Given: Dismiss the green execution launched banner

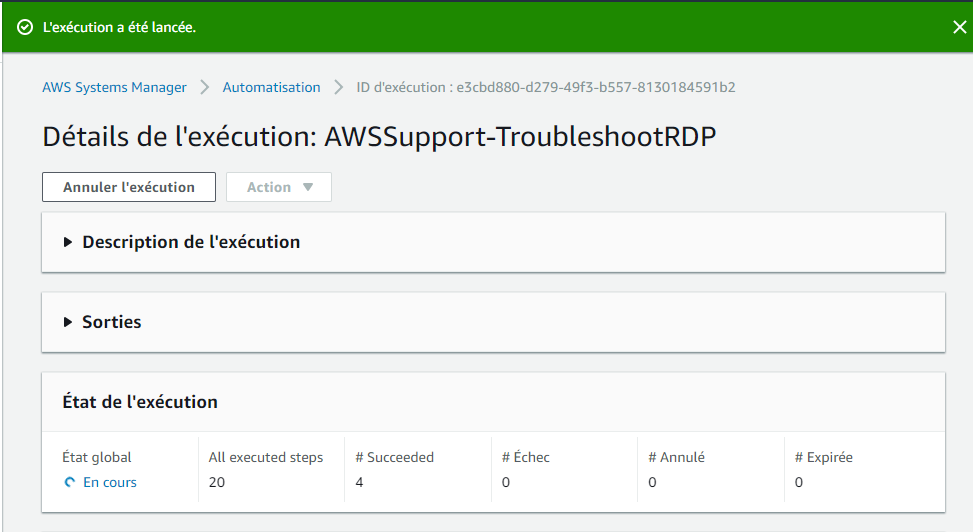Looking at the screenshot, I should 959,27.
